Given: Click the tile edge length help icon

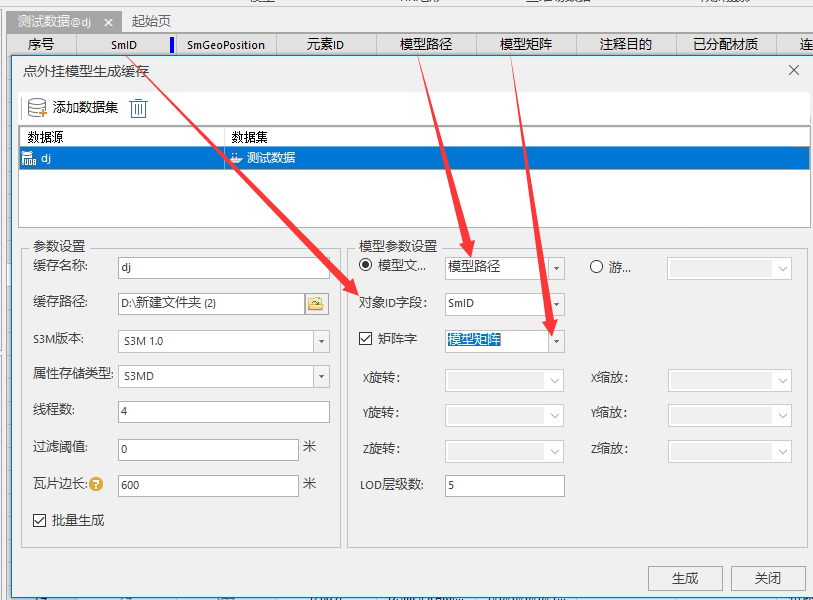Looking at the screenshot, I should (96, 485).
